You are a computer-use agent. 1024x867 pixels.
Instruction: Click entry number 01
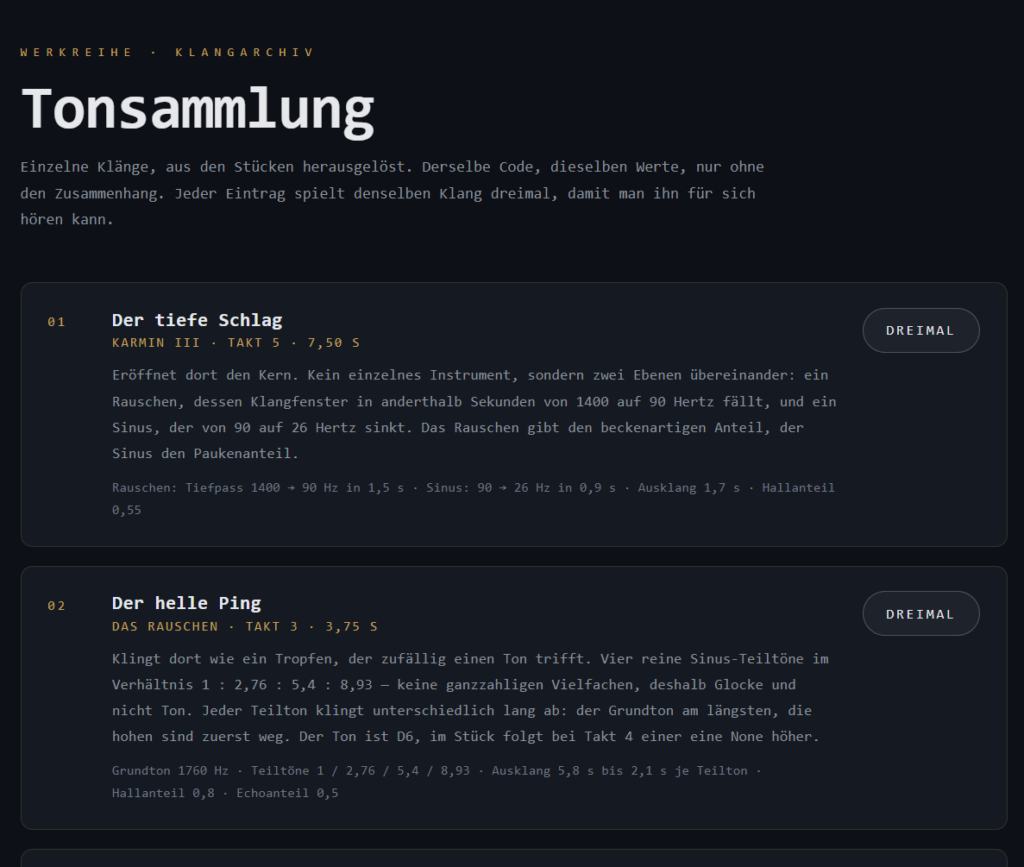(56, 322)
